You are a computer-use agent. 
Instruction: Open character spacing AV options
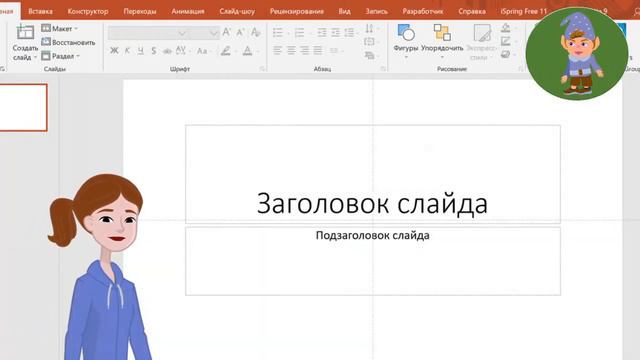pyautogui.click(x=181, y=51)
